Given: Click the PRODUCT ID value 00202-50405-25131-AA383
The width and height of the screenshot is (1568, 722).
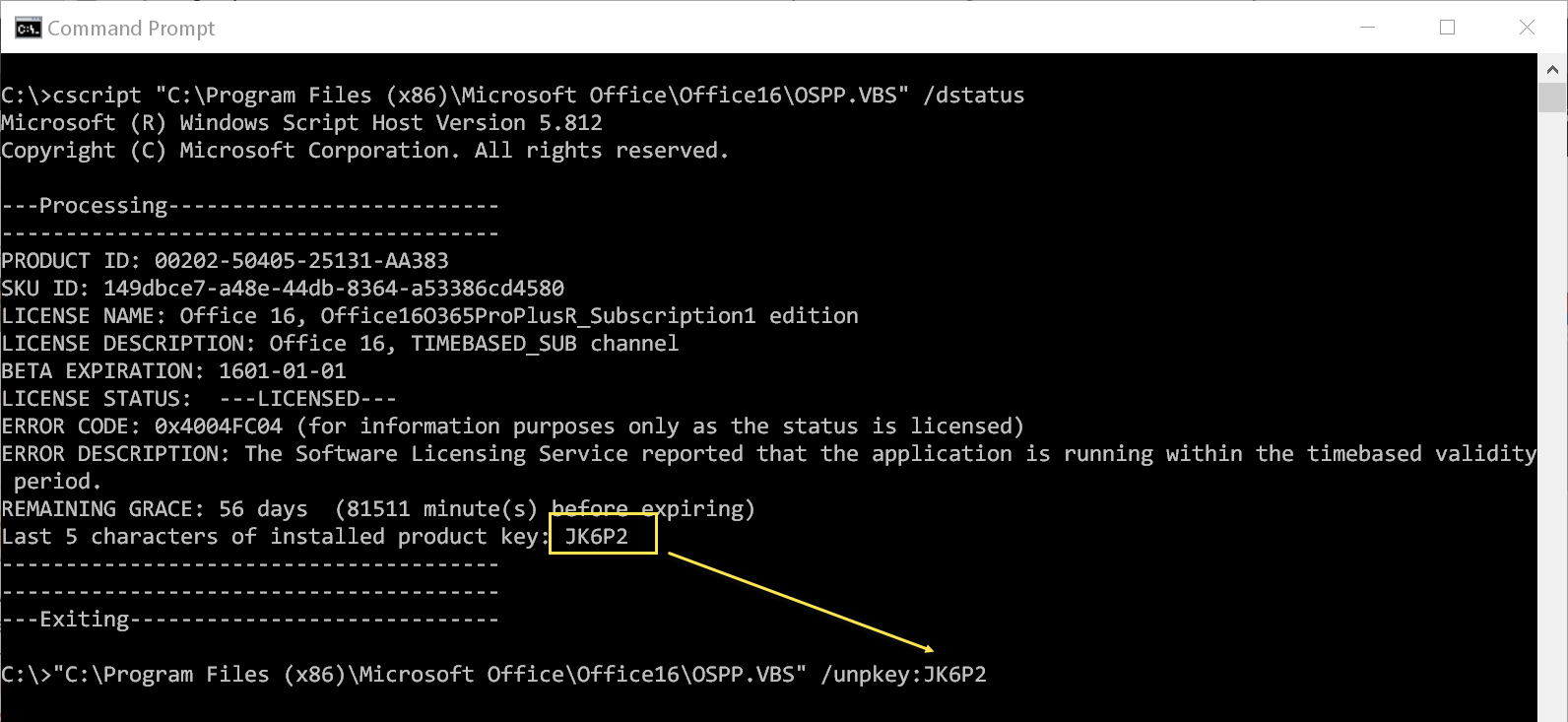Looking at the screenshot, I should pyautogui.click(x=301, y=261).
